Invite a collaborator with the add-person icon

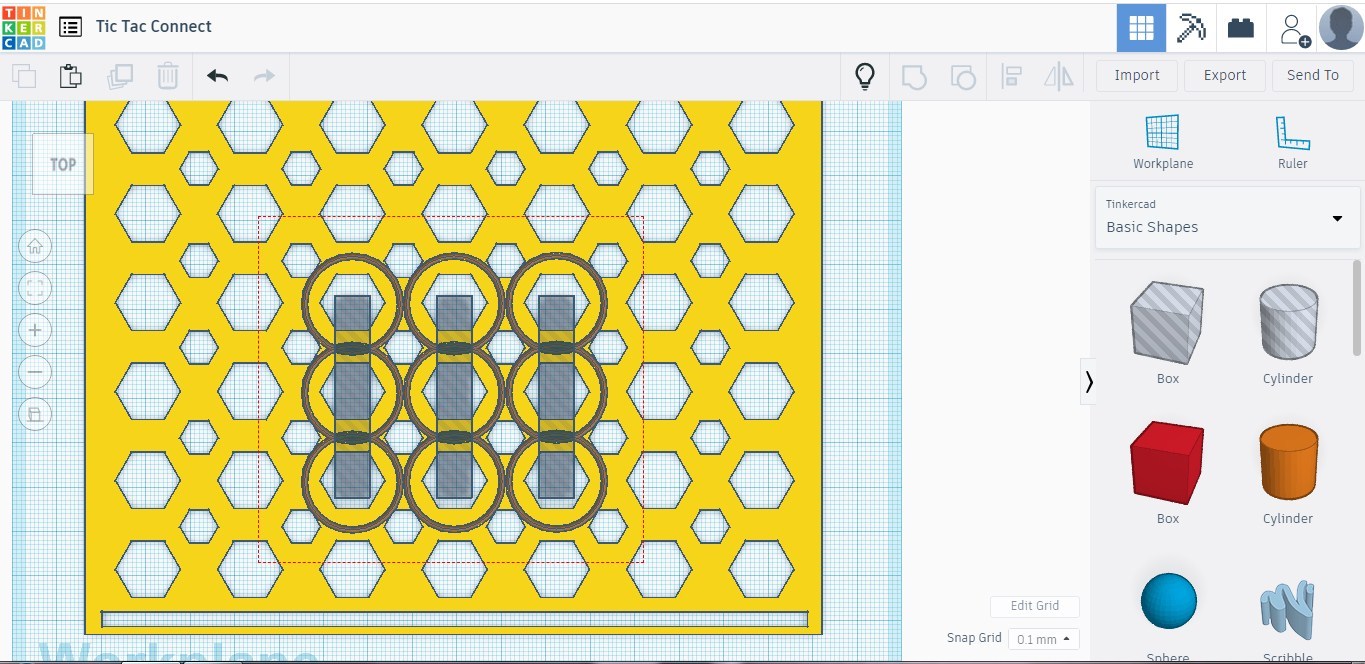1293,29
